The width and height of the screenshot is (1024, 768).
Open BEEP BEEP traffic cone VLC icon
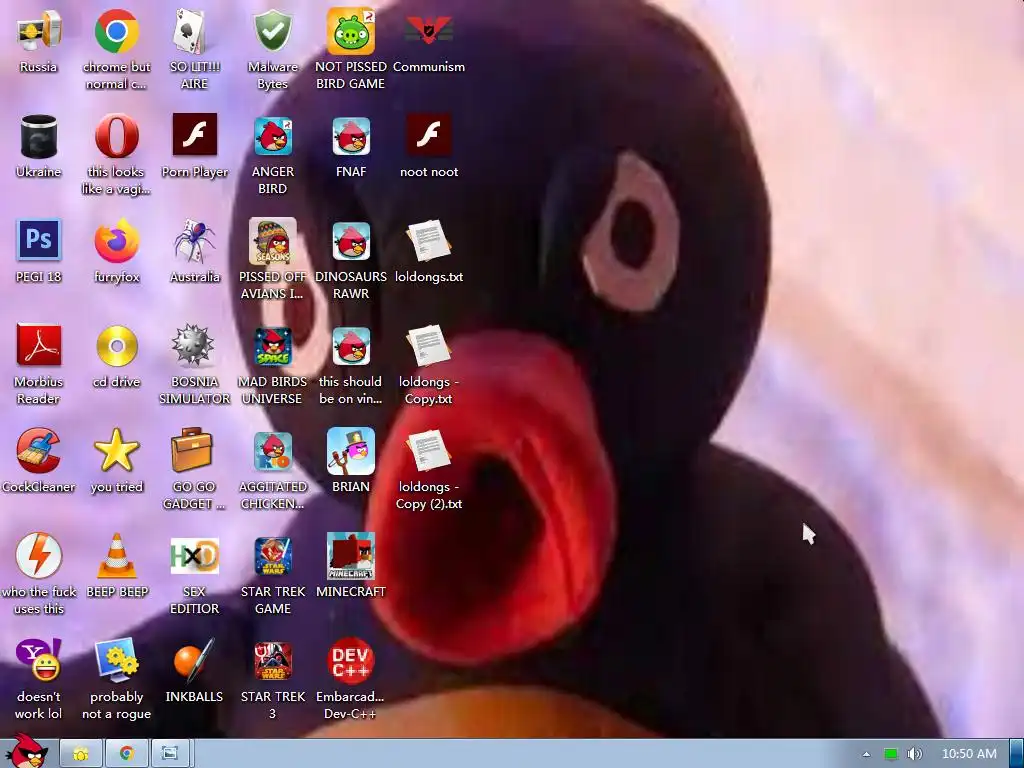click(x=116, y=555)
